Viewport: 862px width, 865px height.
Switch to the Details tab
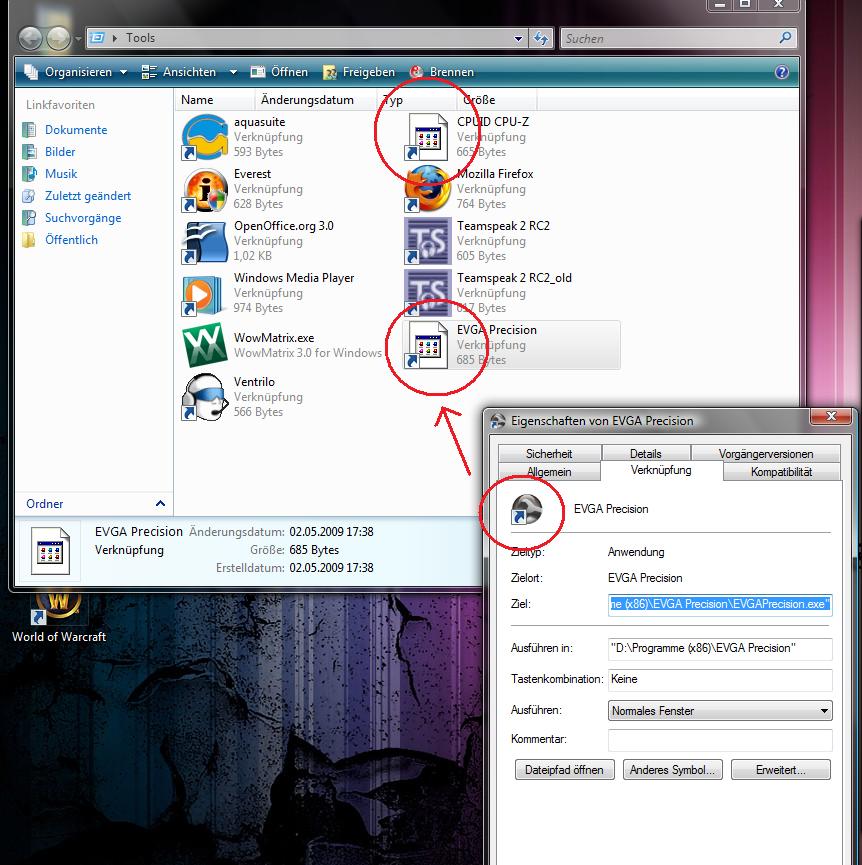coord(646,453)
